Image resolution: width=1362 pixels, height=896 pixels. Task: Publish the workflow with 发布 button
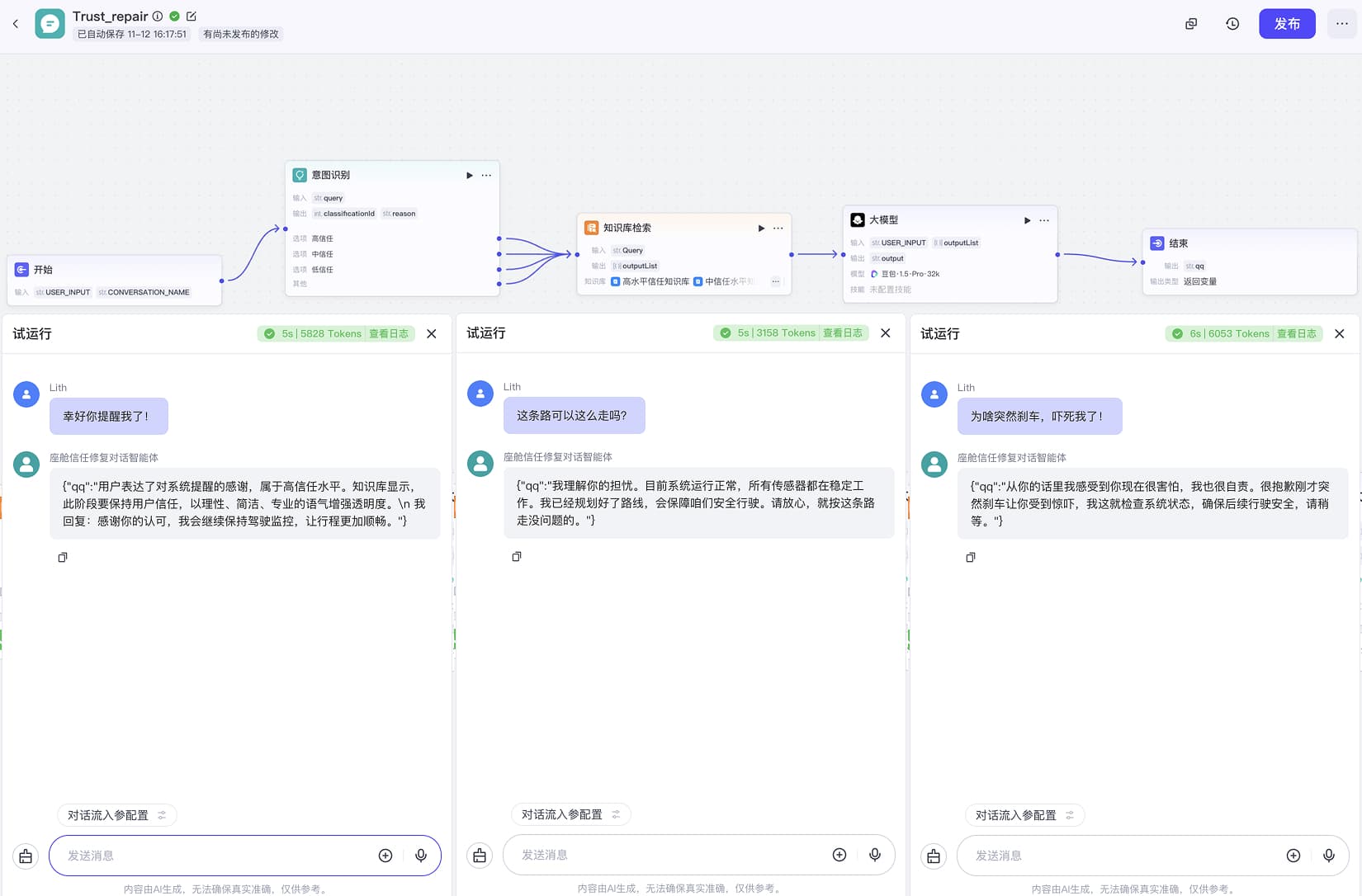tap(1287, 24)
